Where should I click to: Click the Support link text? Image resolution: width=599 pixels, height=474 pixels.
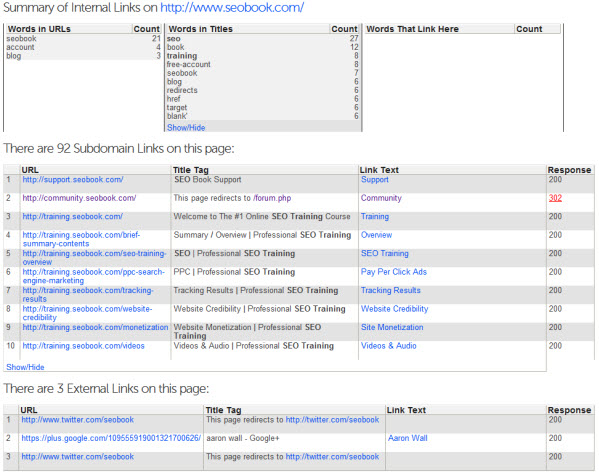click(375, 180)
